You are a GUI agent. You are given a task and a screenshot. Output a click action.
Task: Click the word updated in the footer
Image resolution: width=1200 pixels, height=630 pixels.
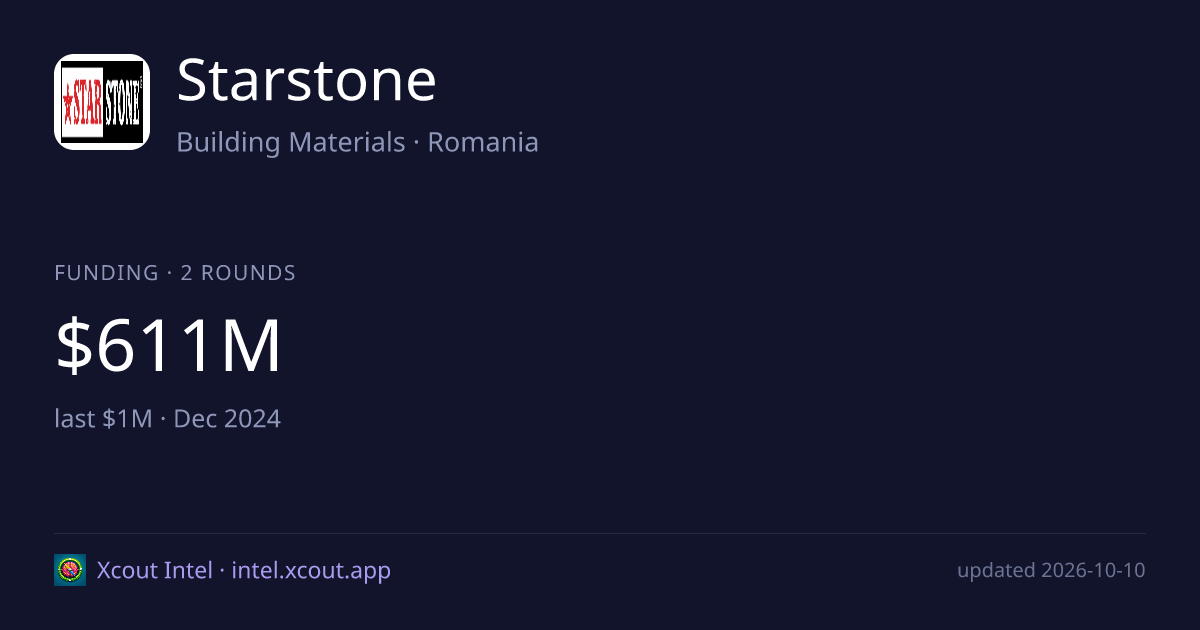click(996, 570)
